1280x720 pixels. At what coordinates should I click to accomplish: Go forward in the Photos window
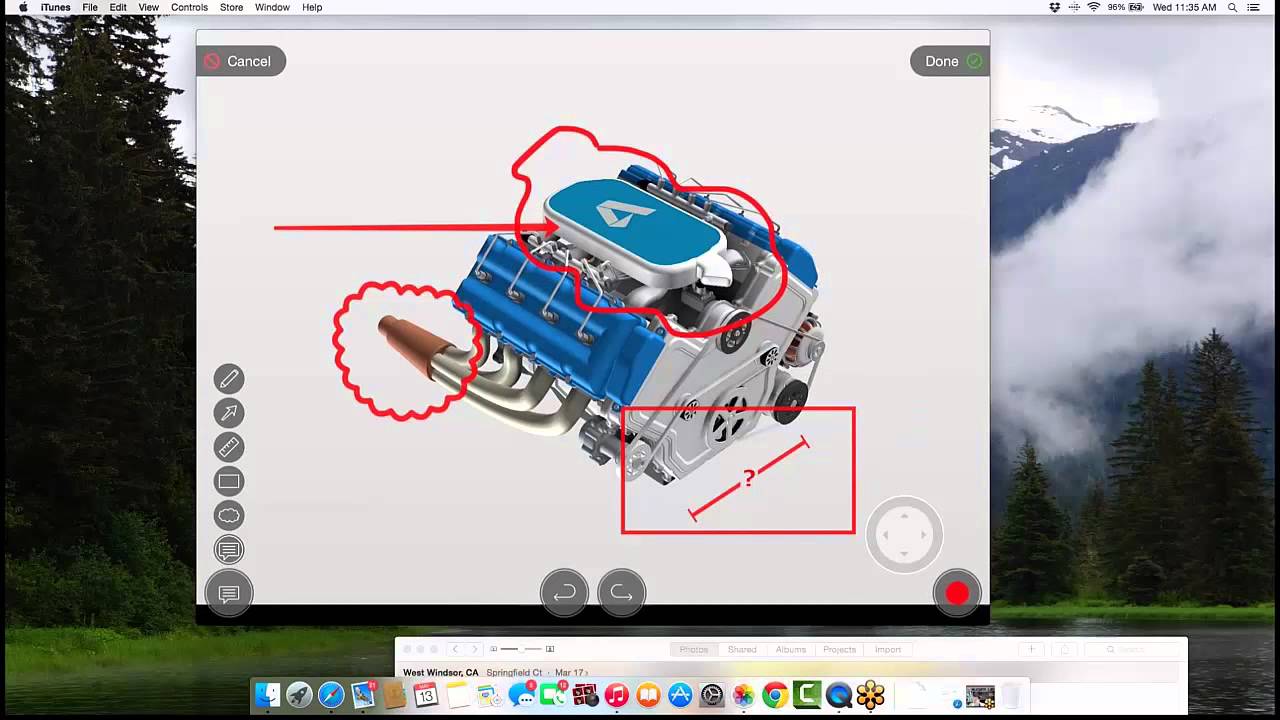tap(475, 650)
